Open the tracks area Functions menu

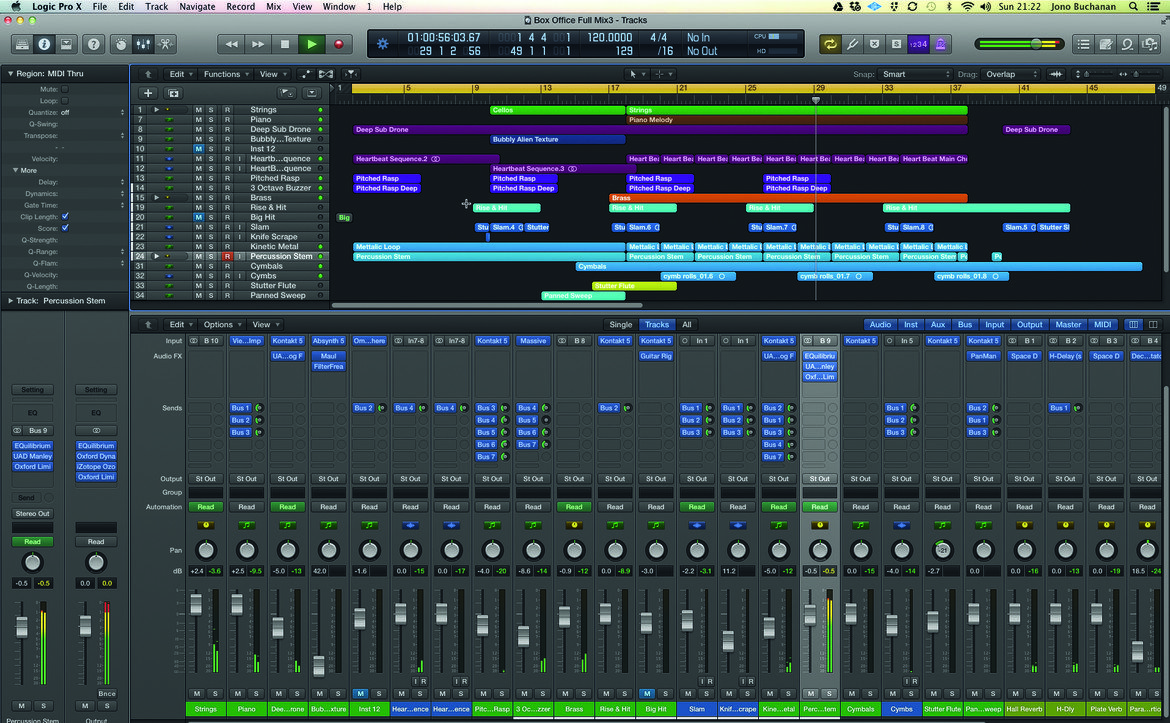pos(226,74)
